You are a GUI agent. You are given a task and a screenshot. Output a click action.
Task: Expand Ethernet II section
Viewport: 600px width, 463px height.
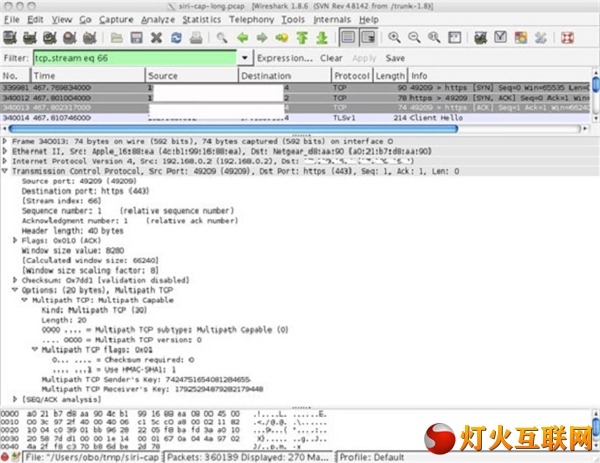tap(5, 151)
